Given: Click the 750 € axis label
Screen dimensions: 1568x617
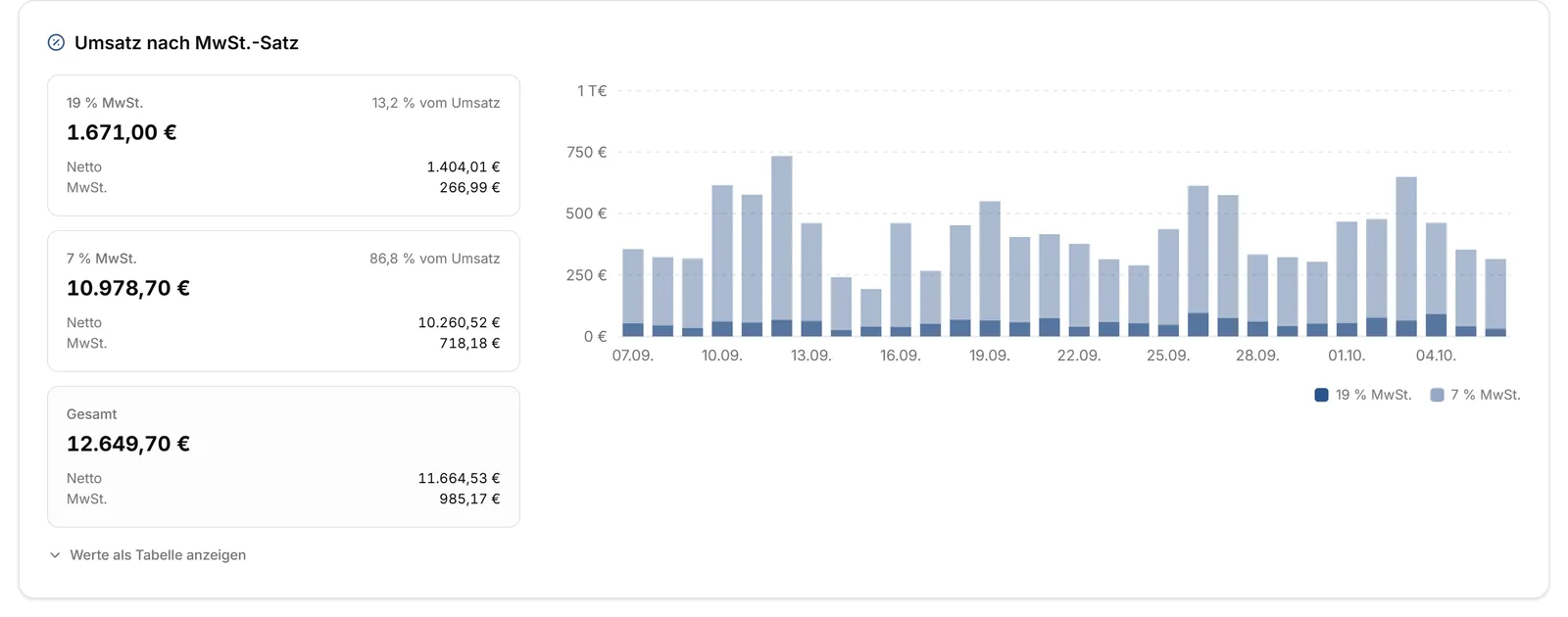Looking at the screenshot, I should pos(586,152).
